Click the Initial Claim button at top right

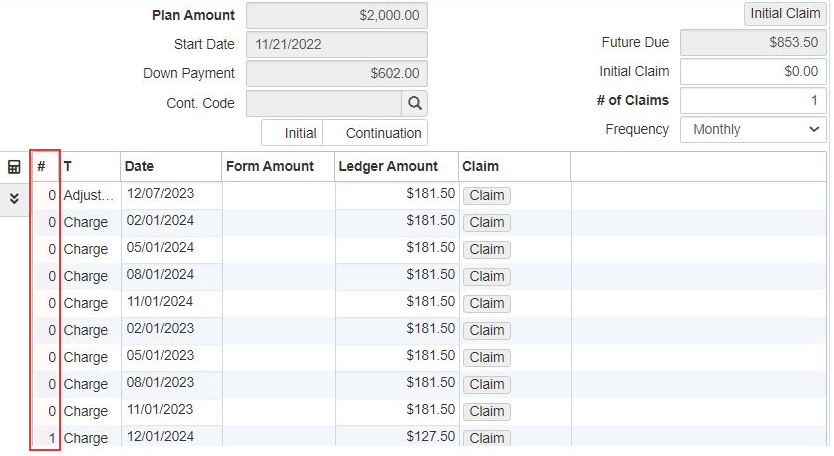785,13
